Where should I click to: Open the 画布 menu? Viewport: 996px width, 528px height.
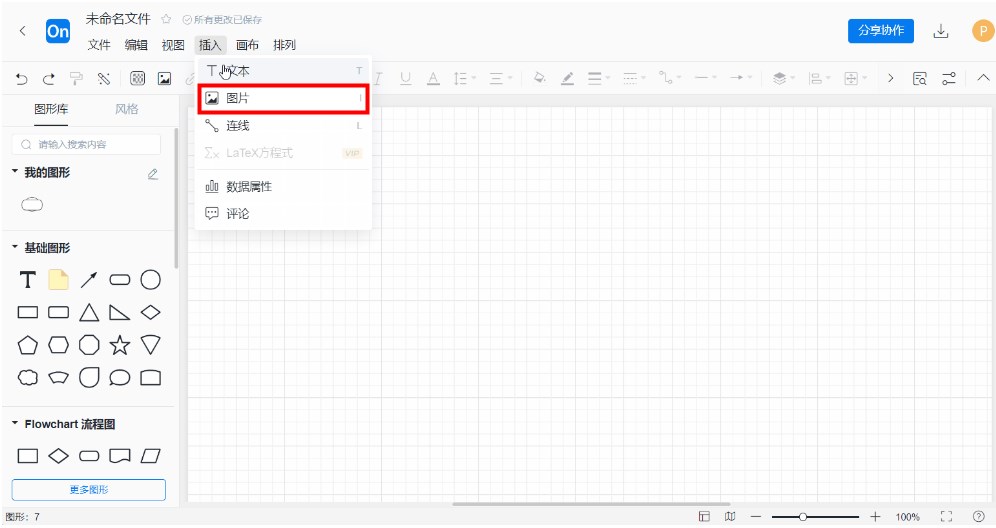[247, 45]
